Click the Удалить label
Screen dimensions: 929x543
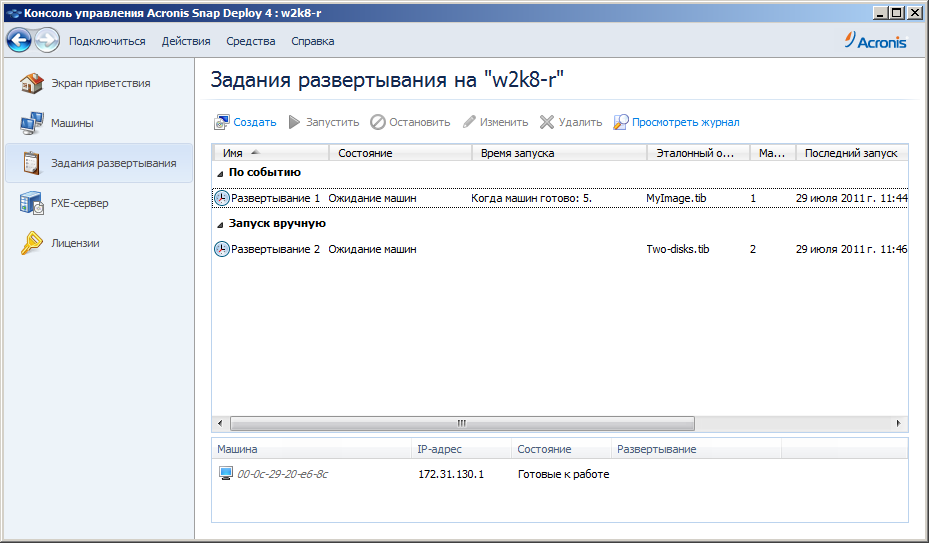pyautogui.click(x=580, y=122)
